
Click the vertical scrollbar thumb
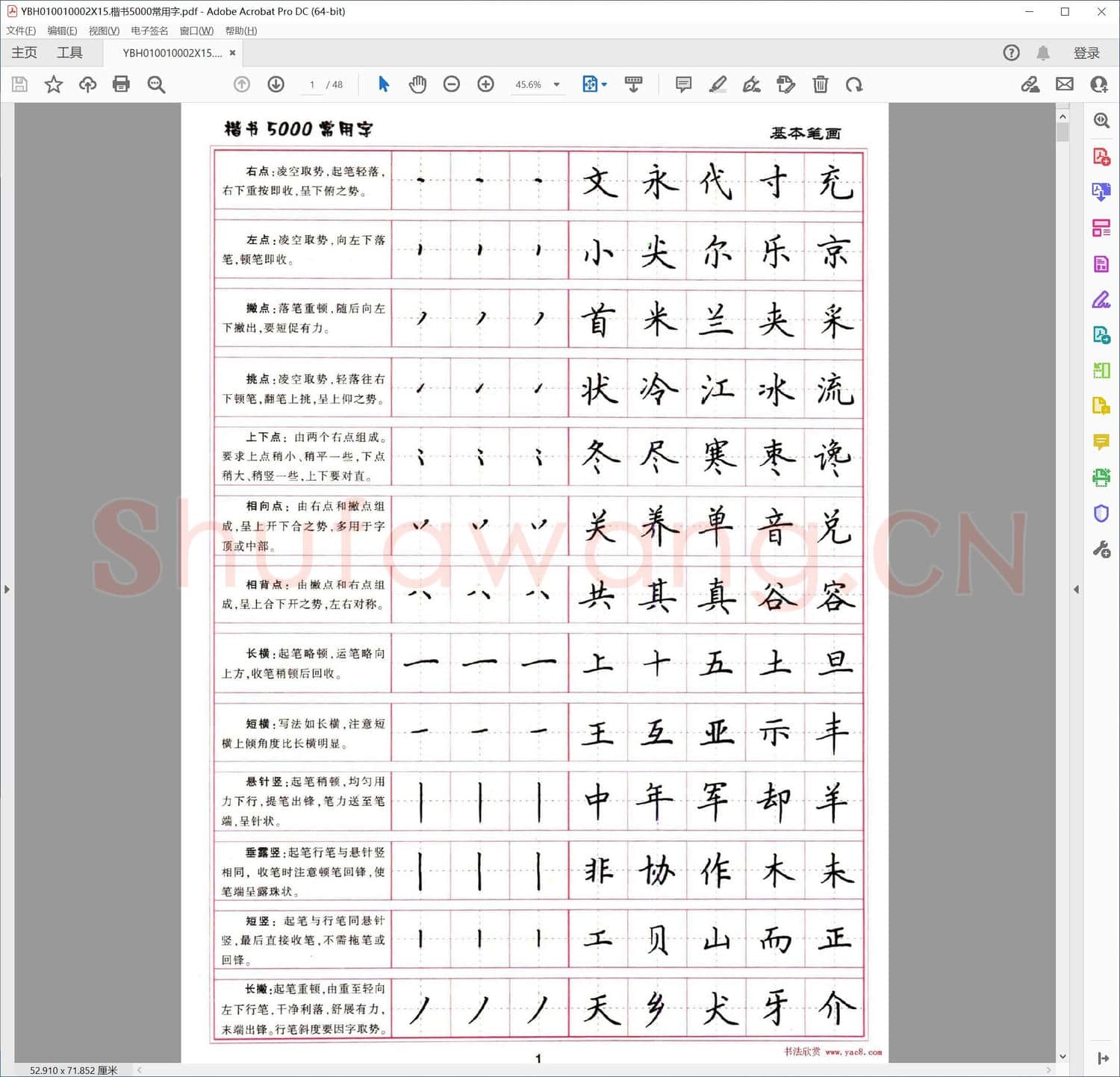tap(1063, 132)
